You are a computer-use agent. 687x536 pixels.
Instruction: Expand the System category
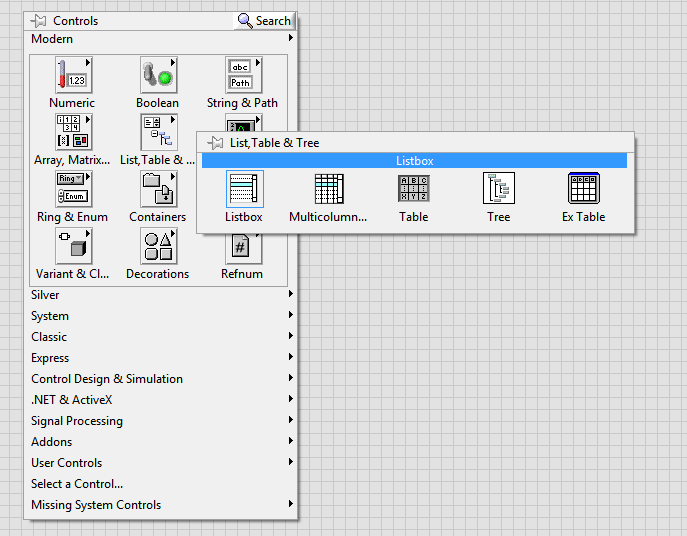[x=161, y=316]
